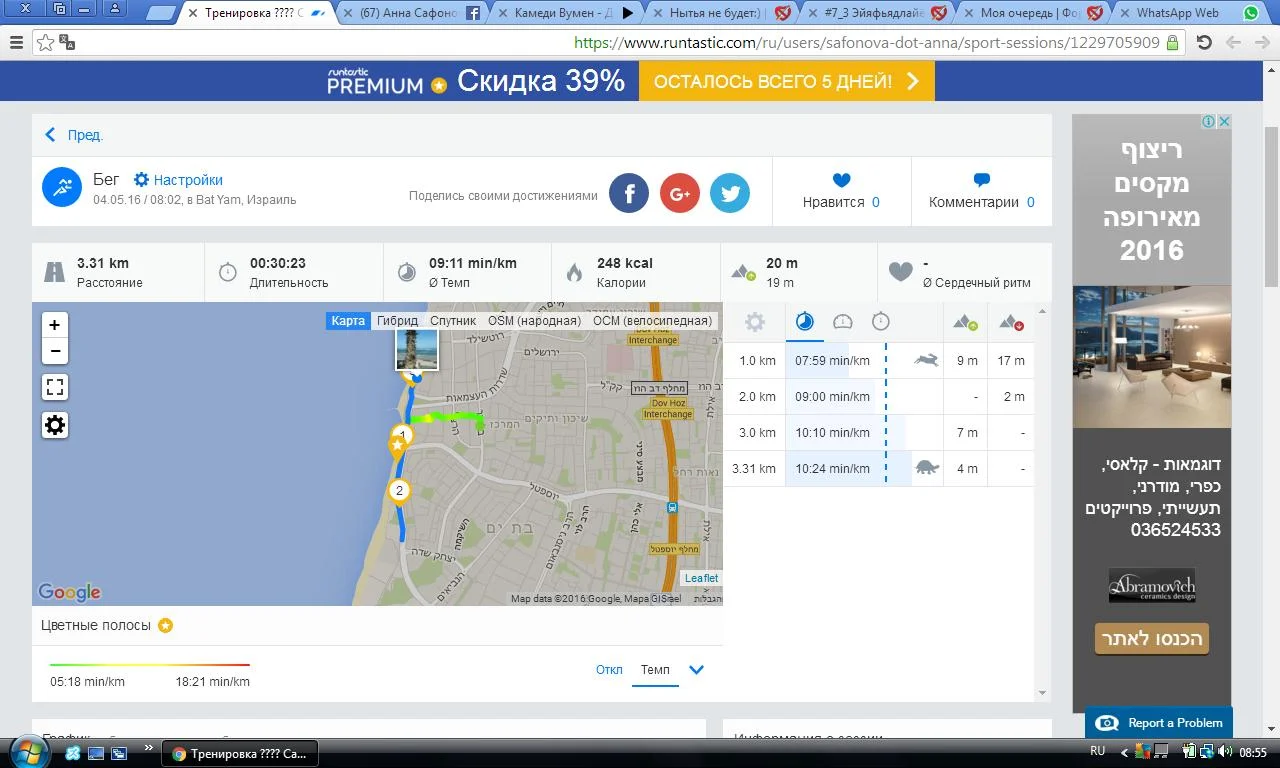The image size is (1280, 768).
Task: Click the RU language indicator
Action: (1097, 751)
